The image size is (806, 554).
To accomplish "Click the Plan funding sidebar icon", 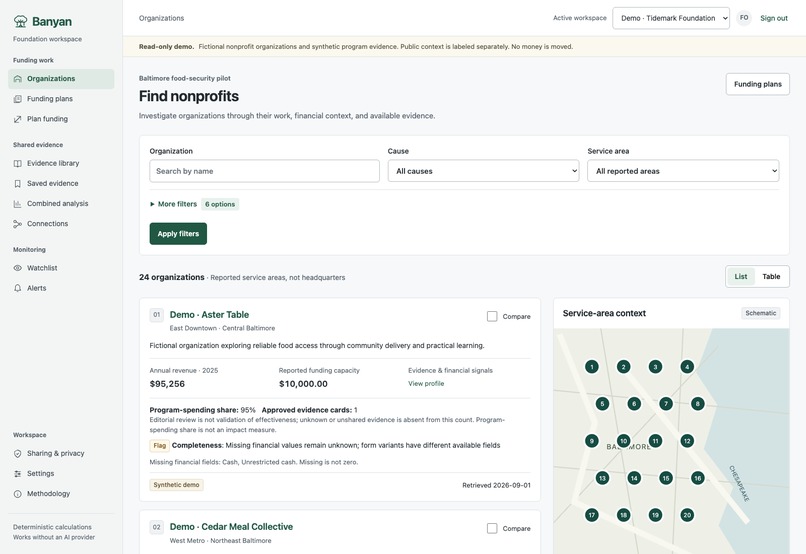I will [17, 119].
